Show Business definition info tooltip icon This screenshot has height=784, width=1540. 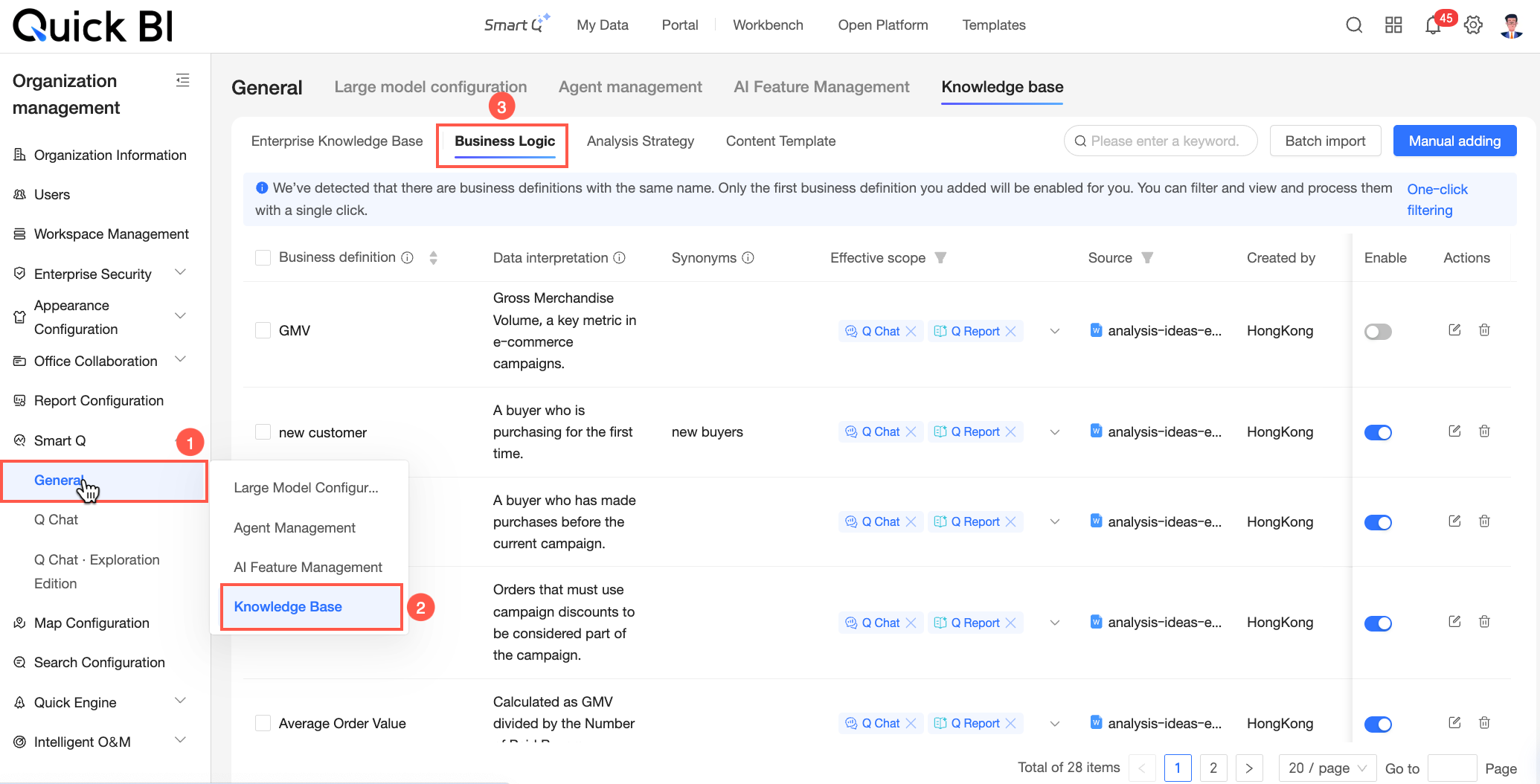pyautogui.click(x=408, y=257)
